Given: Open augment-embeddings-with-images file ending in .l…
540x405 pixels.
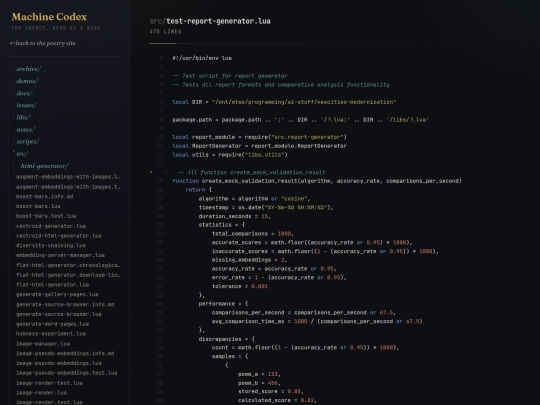Looking at the screenshot, I should [x=68, y=177].
